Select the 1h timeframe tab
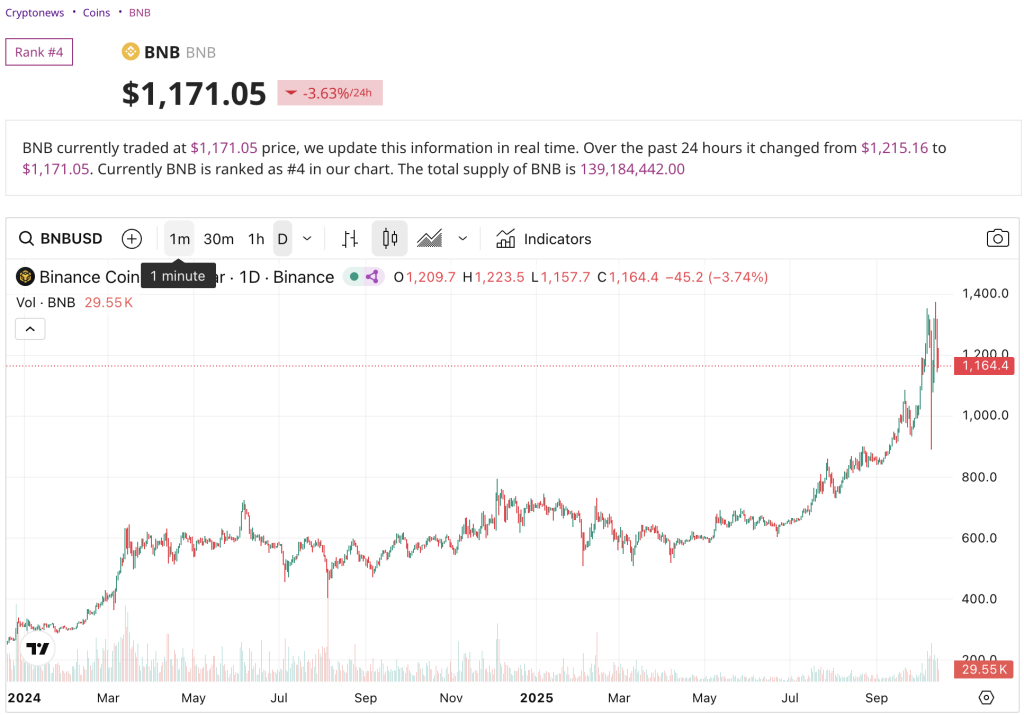The height and width of the screenshot is (715, 1024). pyautogui.click(x=256, y=238)
